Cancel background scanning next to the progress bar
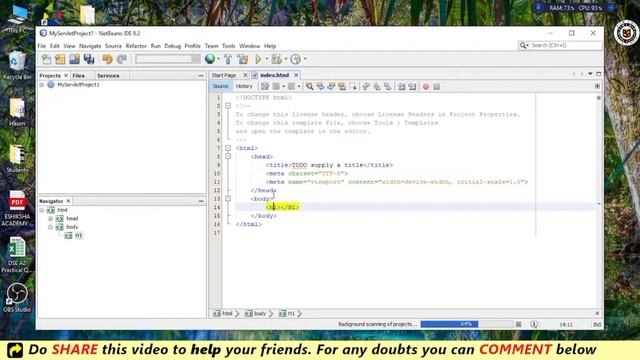This screenshot has height=360, width=640. tap(518, 324)
